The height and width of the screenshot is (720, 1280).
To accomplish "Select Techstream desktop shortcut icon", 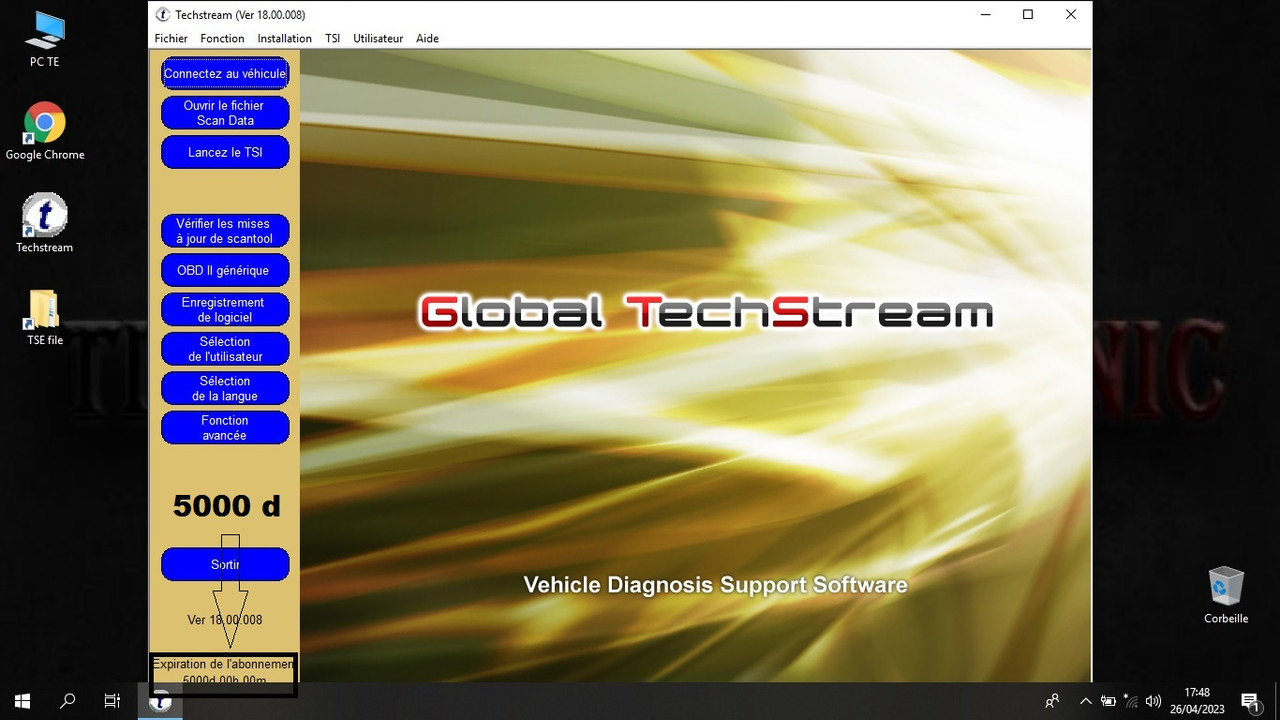I will pyautogui.click(x=44, y=222).
